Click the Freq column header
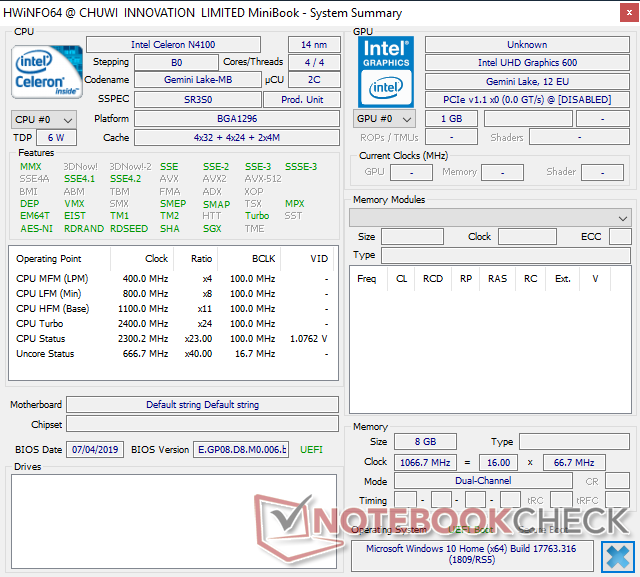The image size is (640, 577). (367, 279)
